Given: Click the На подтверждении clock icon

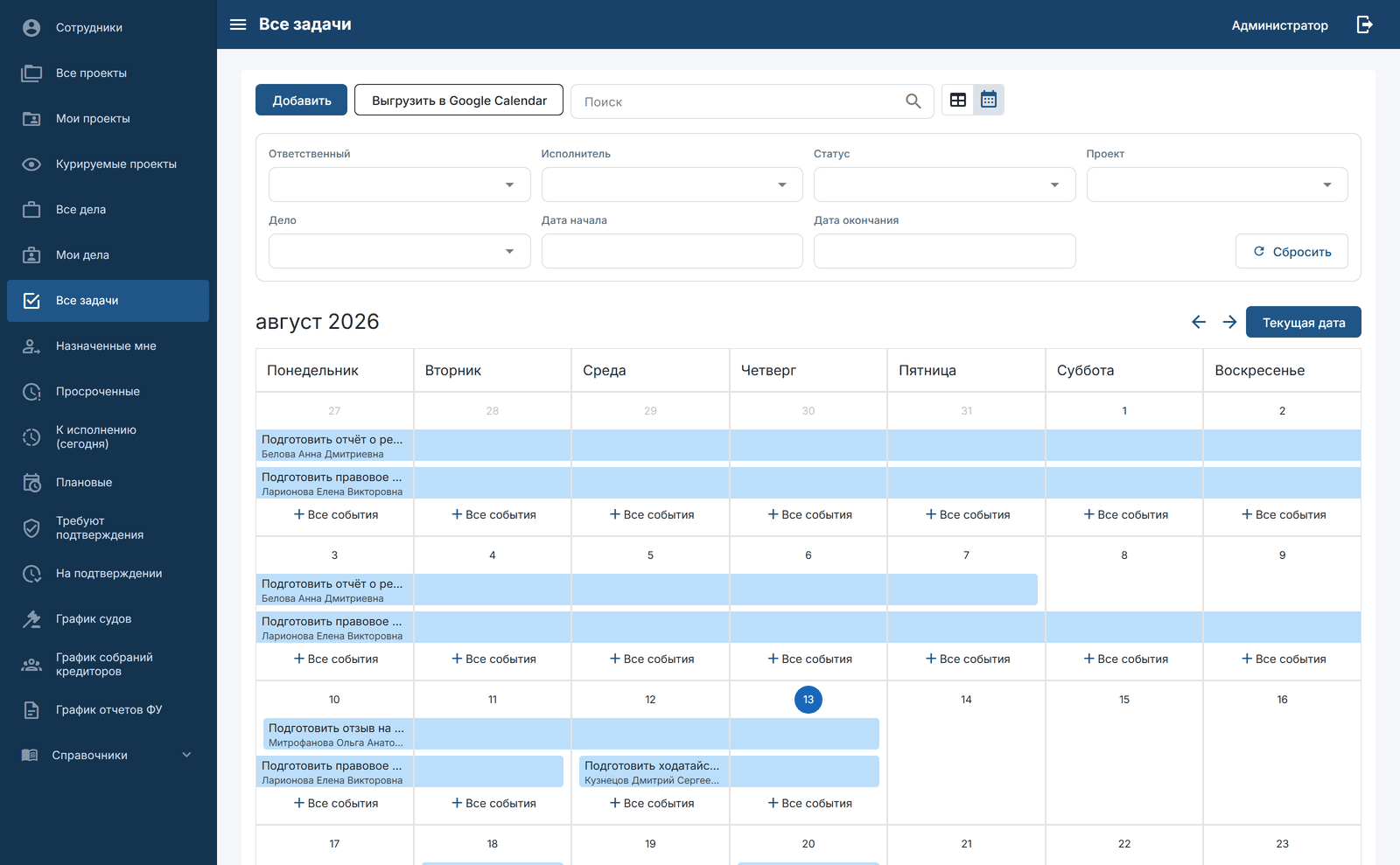Looking at the screenshot, I should tap(31, 574).
